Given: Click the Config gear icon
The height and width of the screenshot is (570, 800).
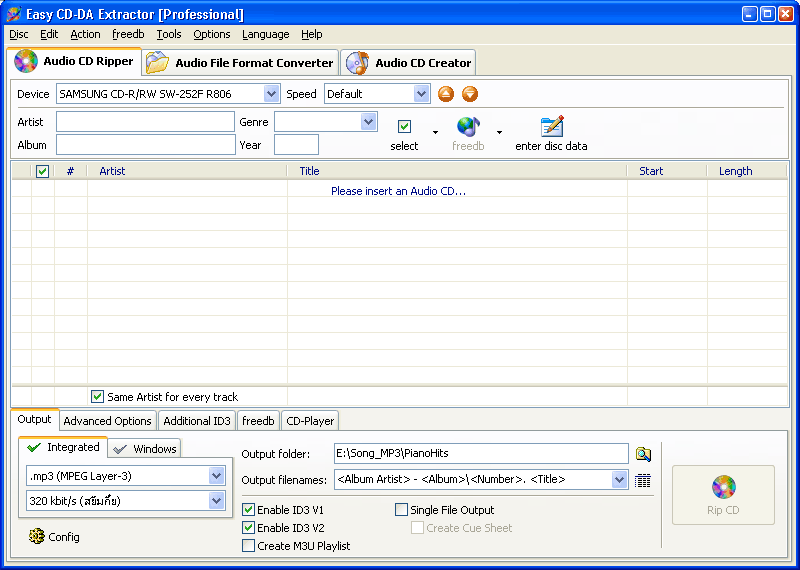Looking at the screenshot, I should coord(37,536).
